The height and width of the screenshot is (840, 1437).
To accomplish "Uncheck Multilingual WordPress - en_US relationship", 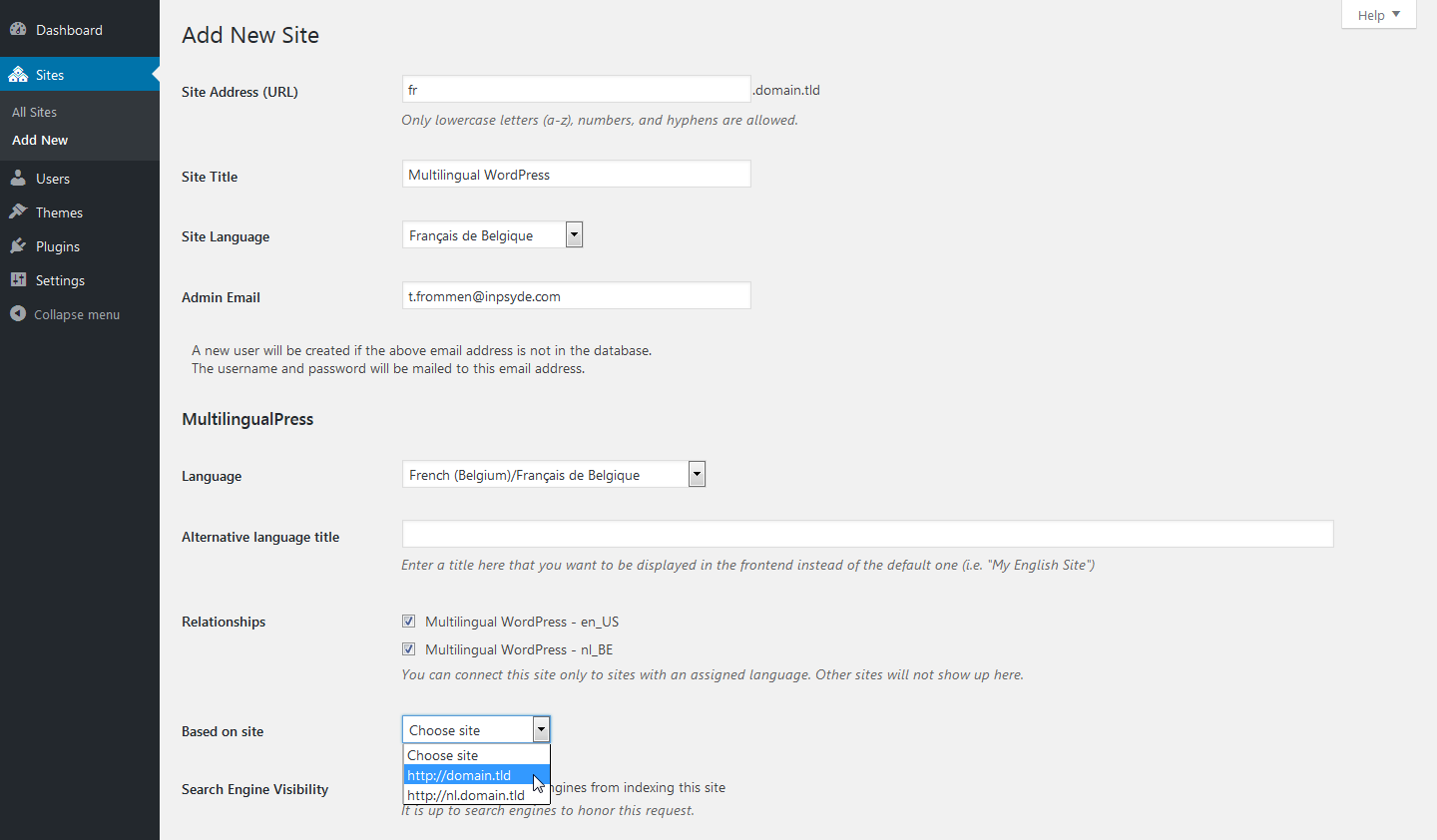I will [408, 621].
